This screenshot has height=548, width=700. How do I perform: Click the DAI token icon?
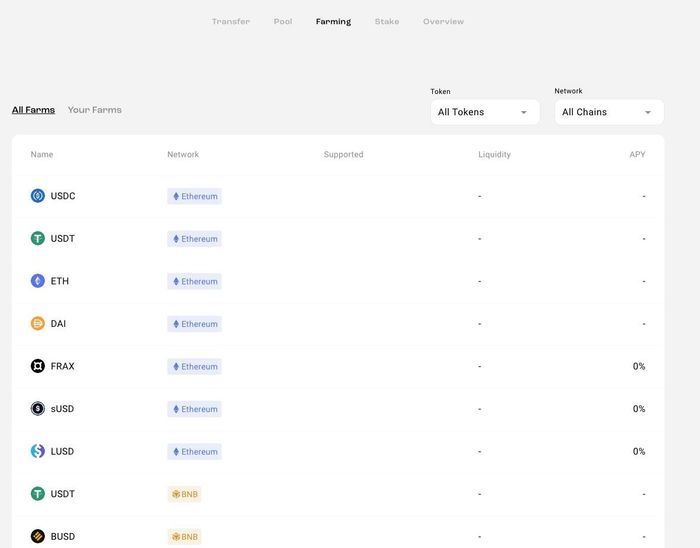tap(38, 324)
